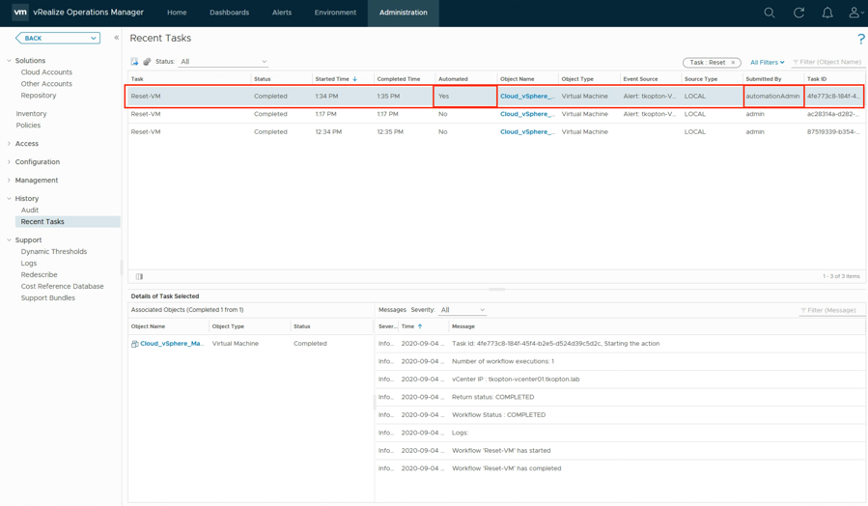Screen dimensions: 868x506
Task: Open the BACK dropdown selector
Action: [58, 38]
